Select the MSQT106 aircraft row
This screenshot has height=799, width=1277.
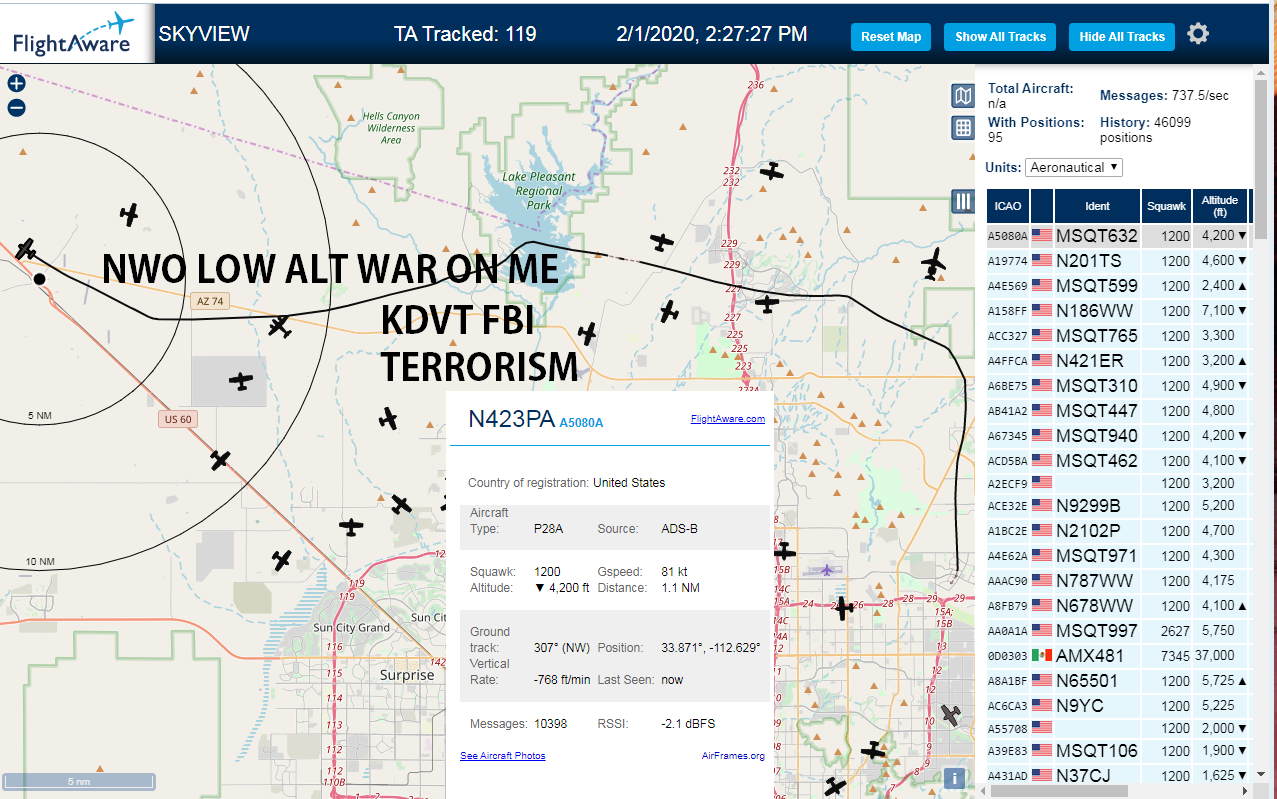pos(1118,751)
